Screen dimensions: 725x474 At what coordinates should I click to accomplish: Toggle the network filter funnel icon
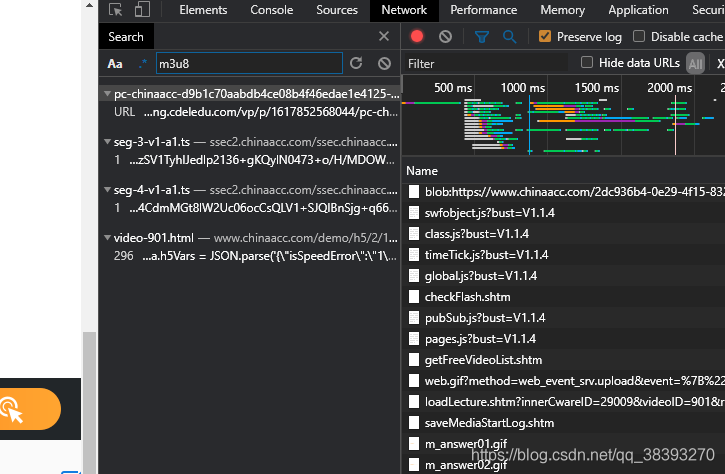pyautogui.click(x=482, y=37)
